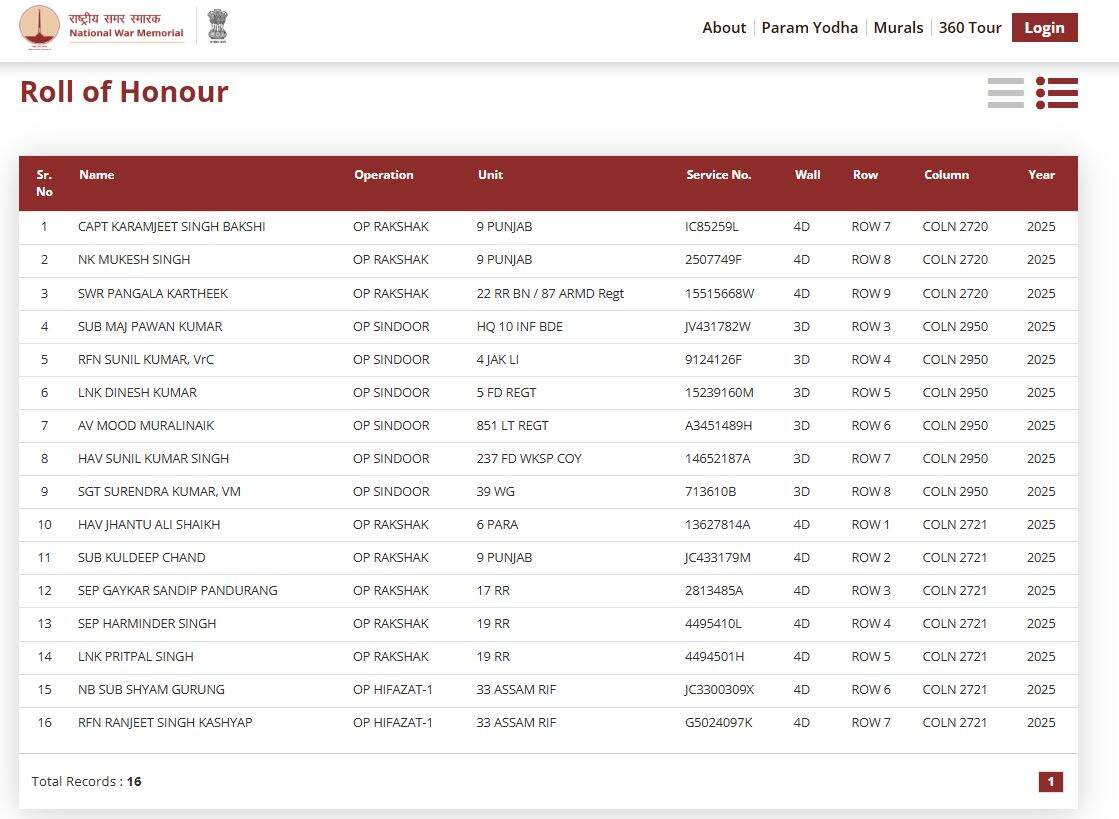Click the Service No. column header

pyautogui.click(x=719, y=175)
